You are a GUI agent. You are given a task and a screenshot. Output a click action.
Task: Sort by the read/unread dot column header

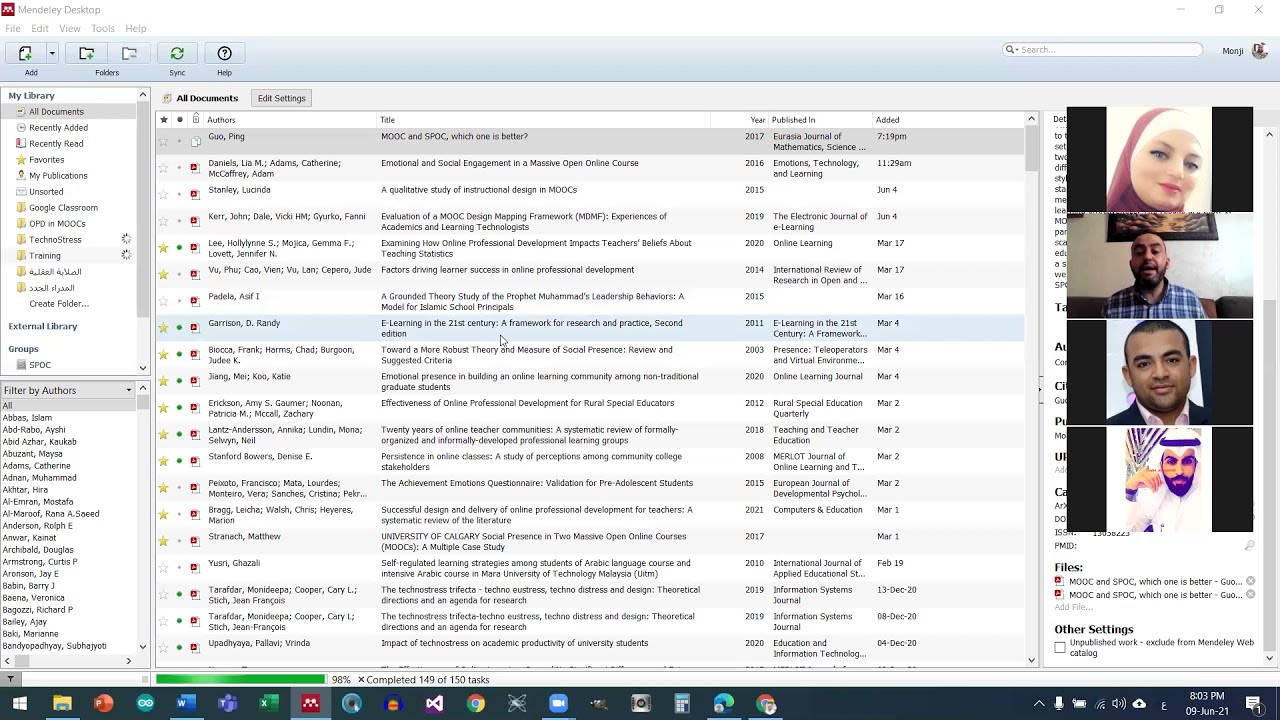[x=180, y=120]
